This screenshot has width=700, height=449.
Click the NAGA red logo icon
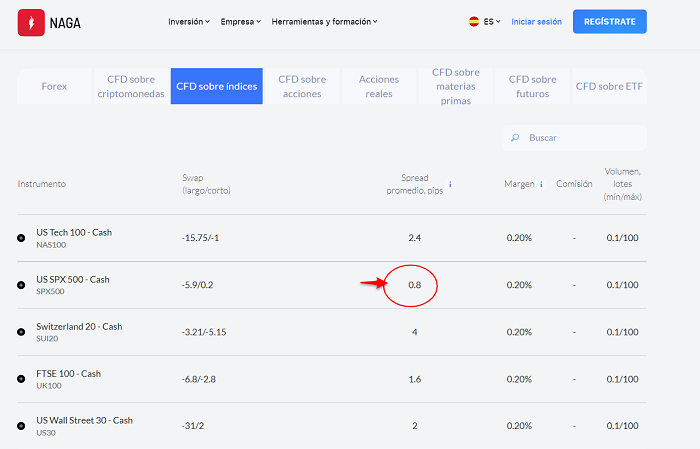31,22
